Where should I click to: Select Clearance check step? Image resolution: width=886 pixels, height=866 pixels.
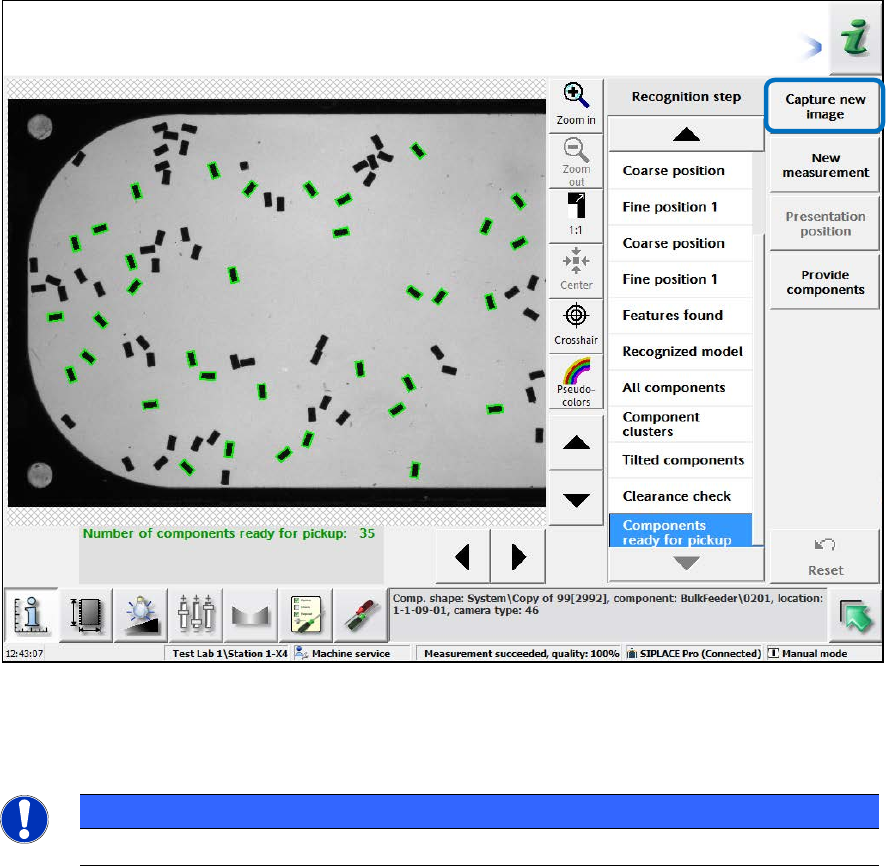680,496
